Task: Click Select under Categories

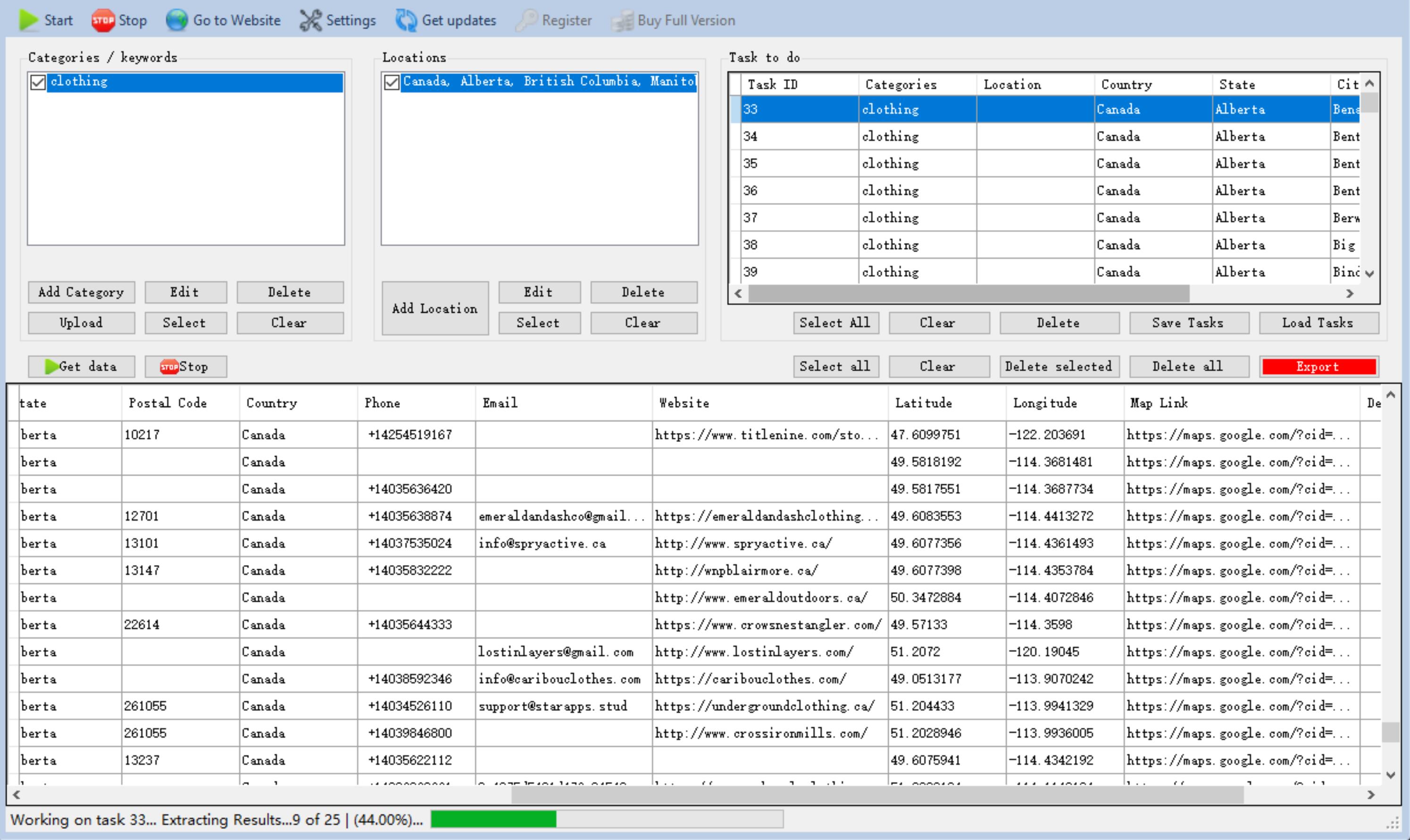Action: tap(186, 323)
